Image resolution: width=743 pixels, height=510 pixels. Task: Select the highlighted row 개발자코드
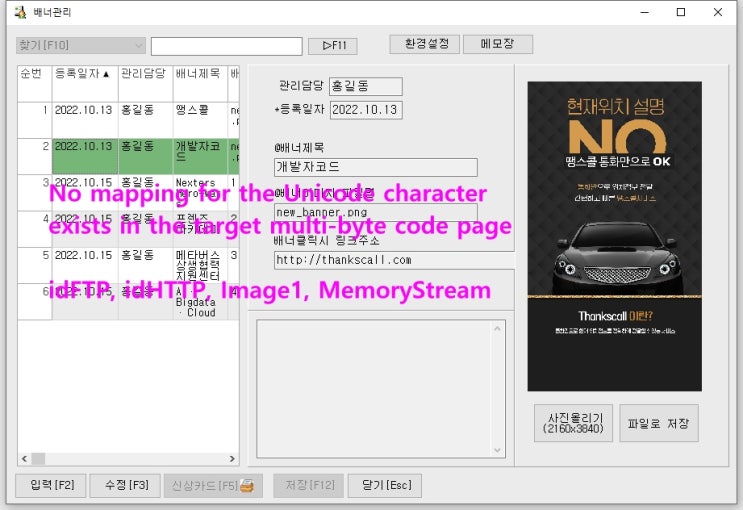click(128, 156)
